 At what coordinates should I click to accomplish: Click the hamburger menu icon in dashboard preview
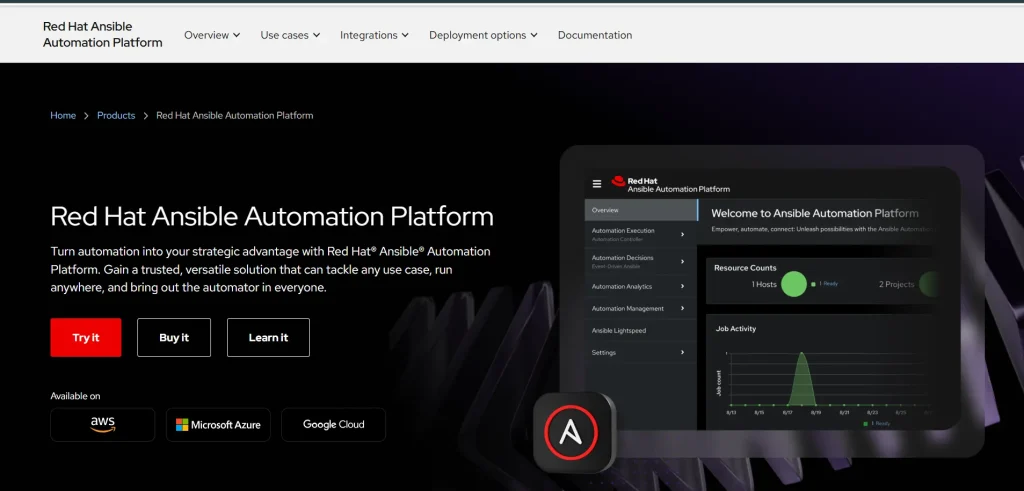[597, 184]
